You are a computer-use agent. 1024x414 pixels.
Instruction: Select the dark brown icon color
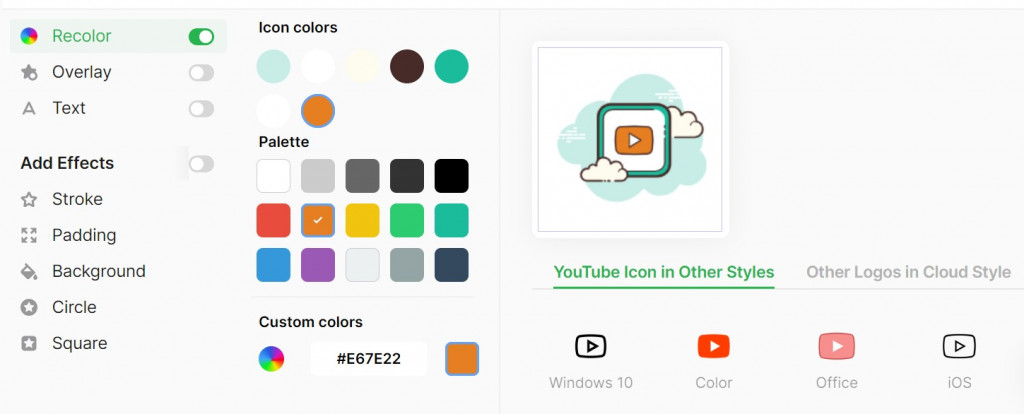407,67
